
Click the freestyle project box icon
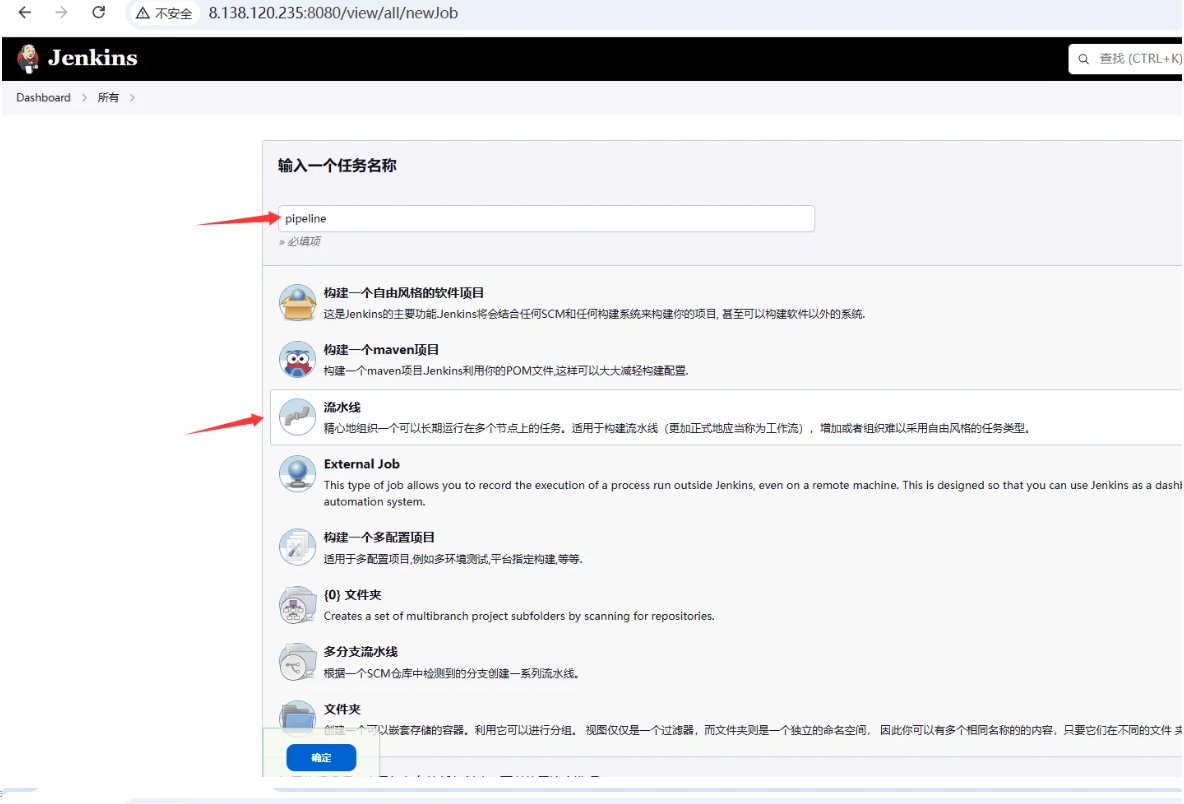298,303
